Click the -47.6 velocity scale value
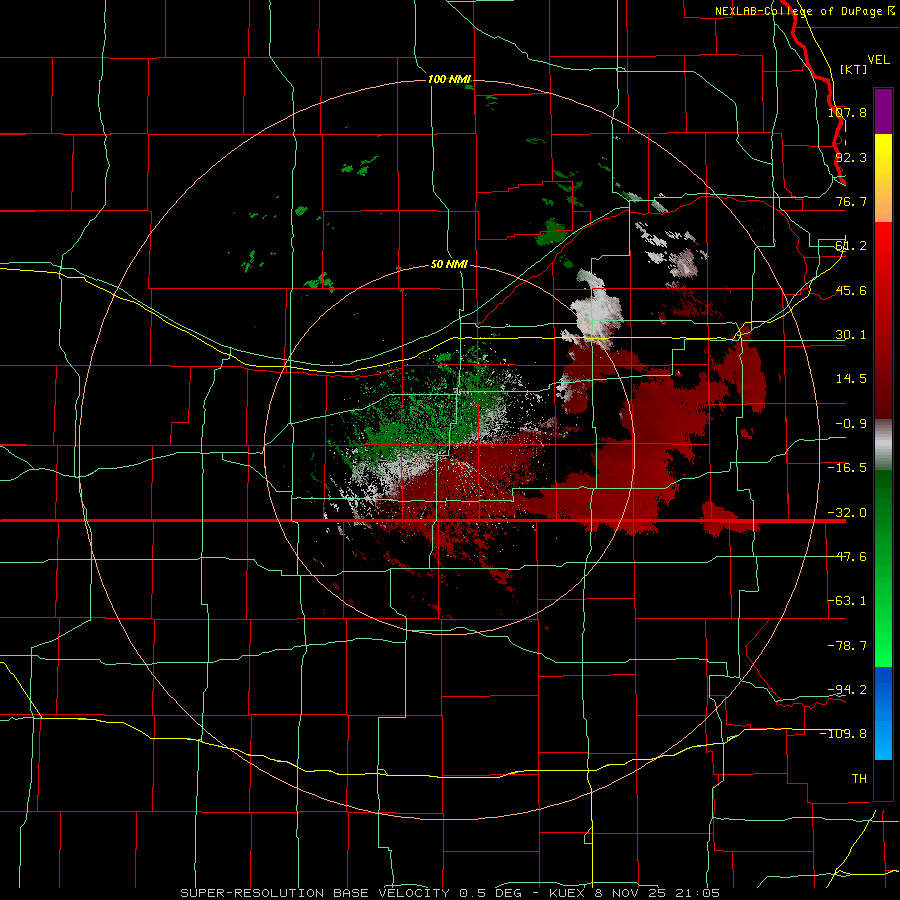Image resolution: width=900 pixels, height=900 pixels. [847, 557]
